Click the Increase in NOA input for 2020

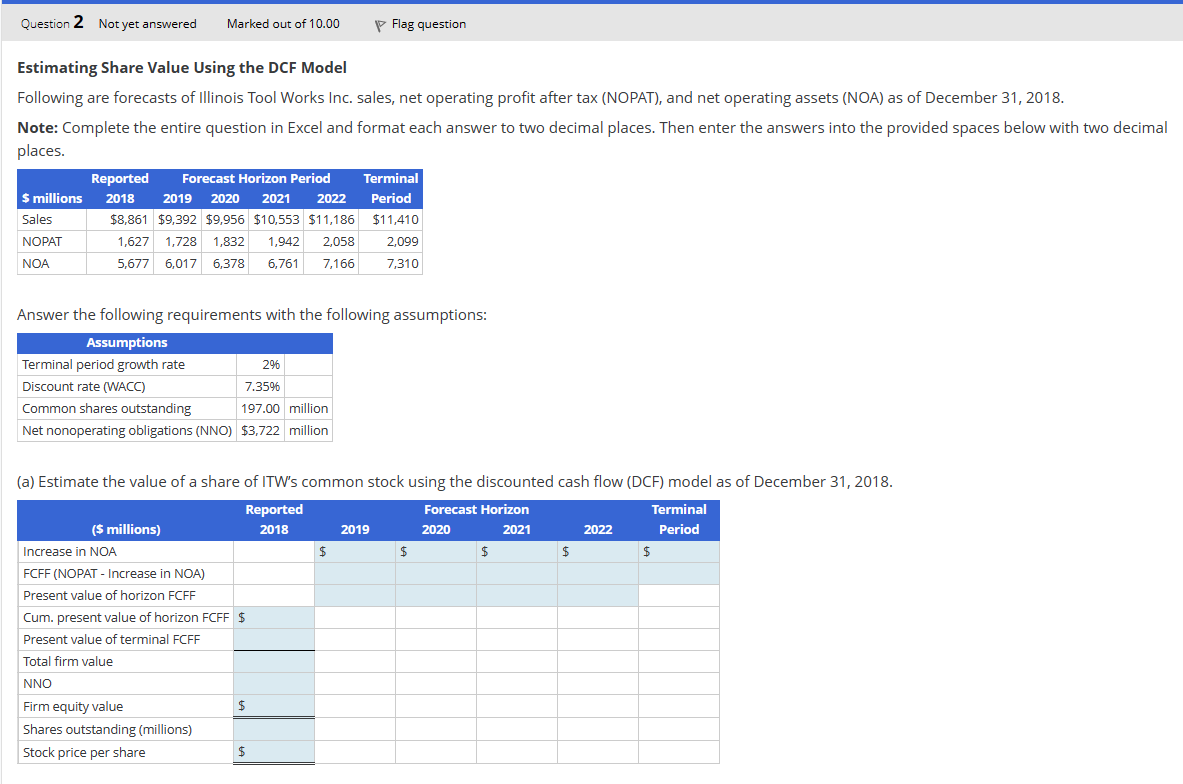pyautogui.click(x=436, y=551)
